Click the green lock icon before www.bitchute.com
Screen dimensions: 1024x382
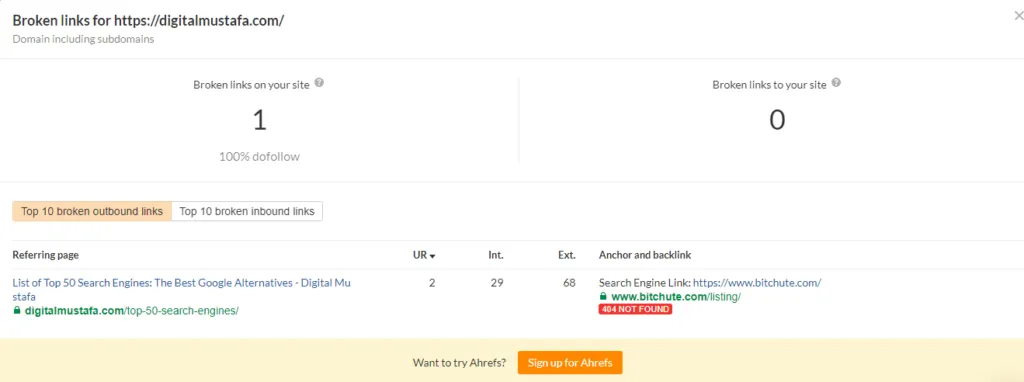tap(603, 296)
